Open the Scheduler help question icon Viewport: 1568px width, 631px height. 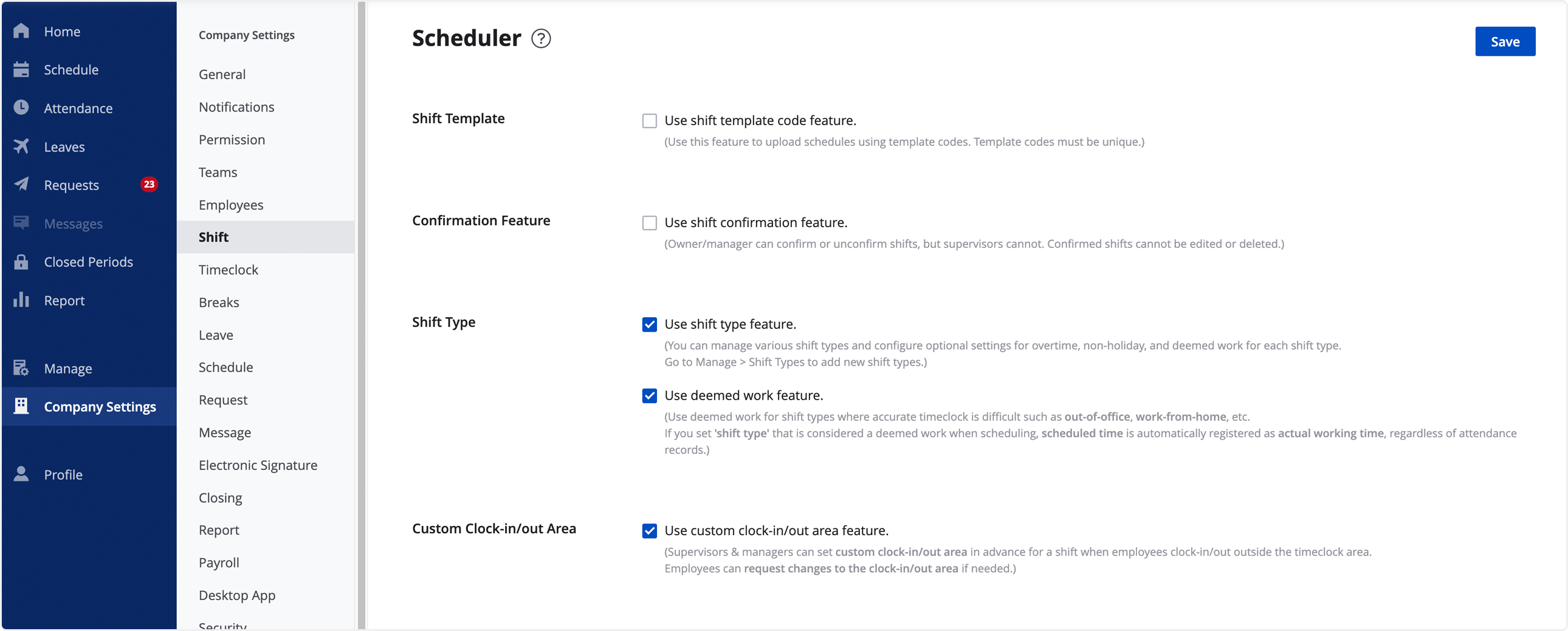(540, 39)
